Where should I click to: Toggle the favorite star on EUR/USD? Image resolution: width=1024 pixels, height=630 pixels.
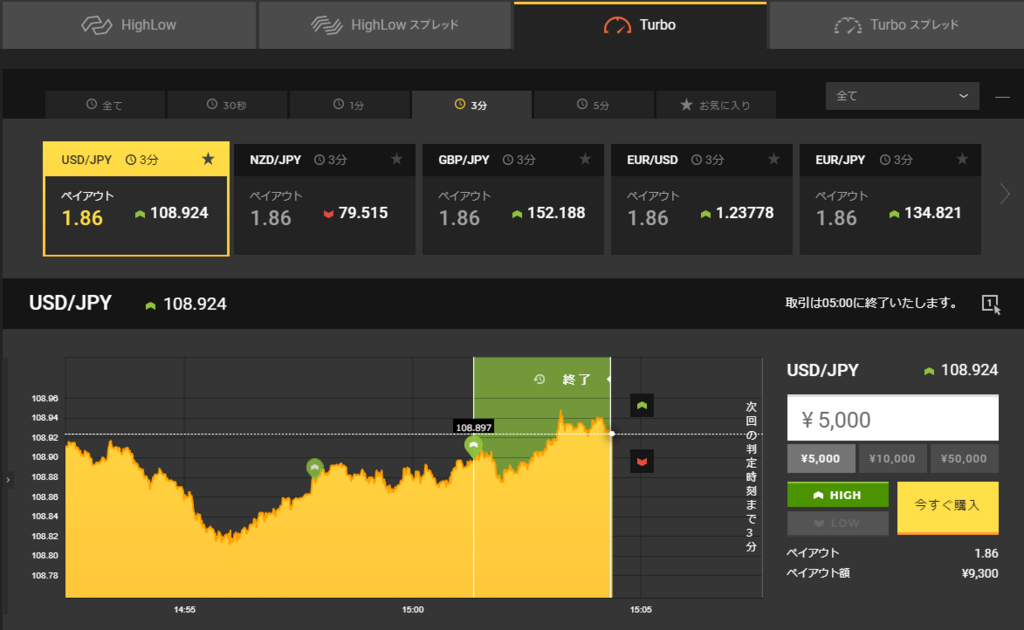click(773, 159)
